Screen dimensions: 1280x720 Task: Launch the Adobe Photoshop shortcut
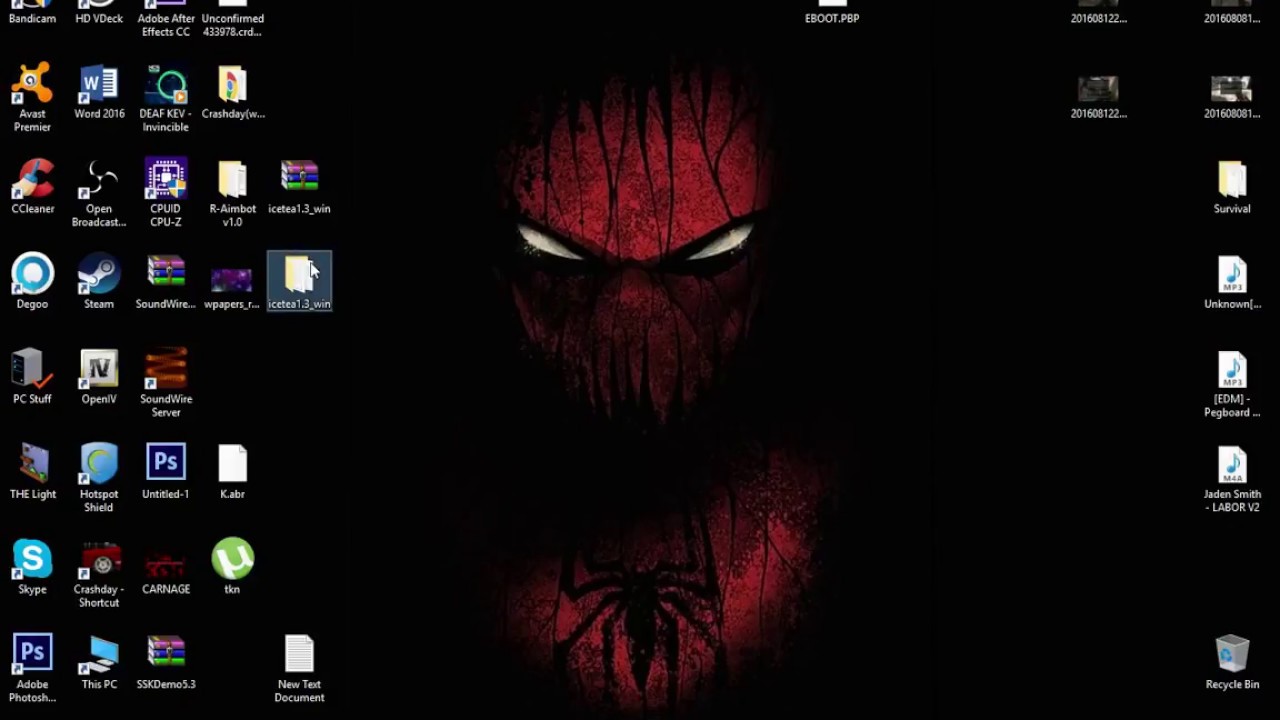32,668
